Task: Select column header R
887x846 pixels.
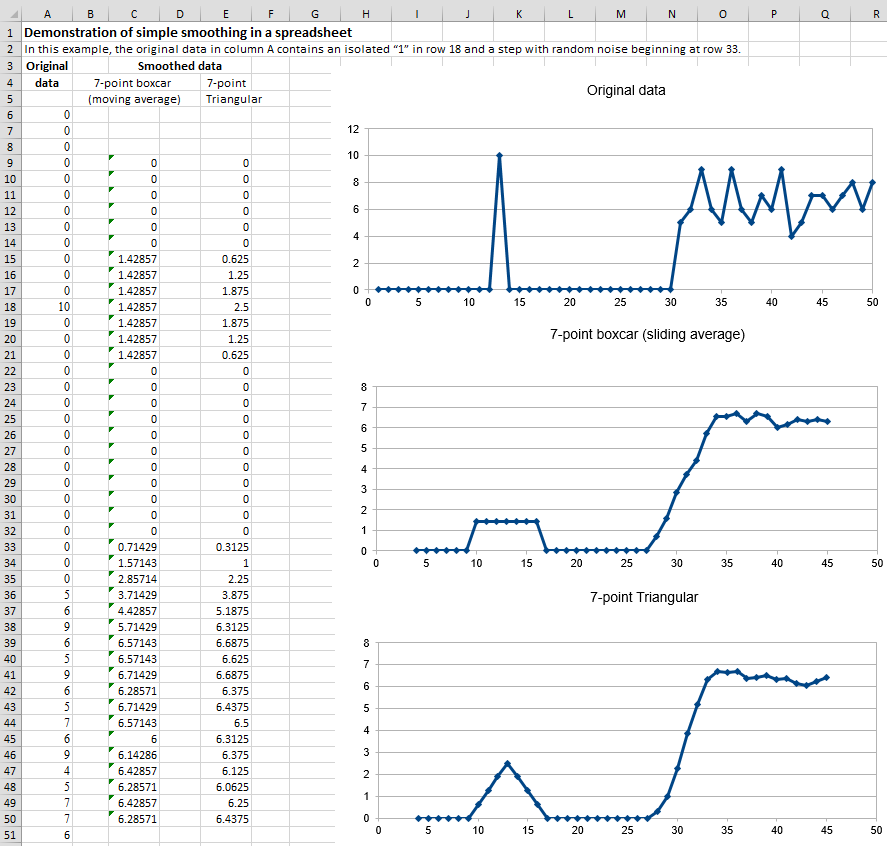Action: click(x=875, y=14)
